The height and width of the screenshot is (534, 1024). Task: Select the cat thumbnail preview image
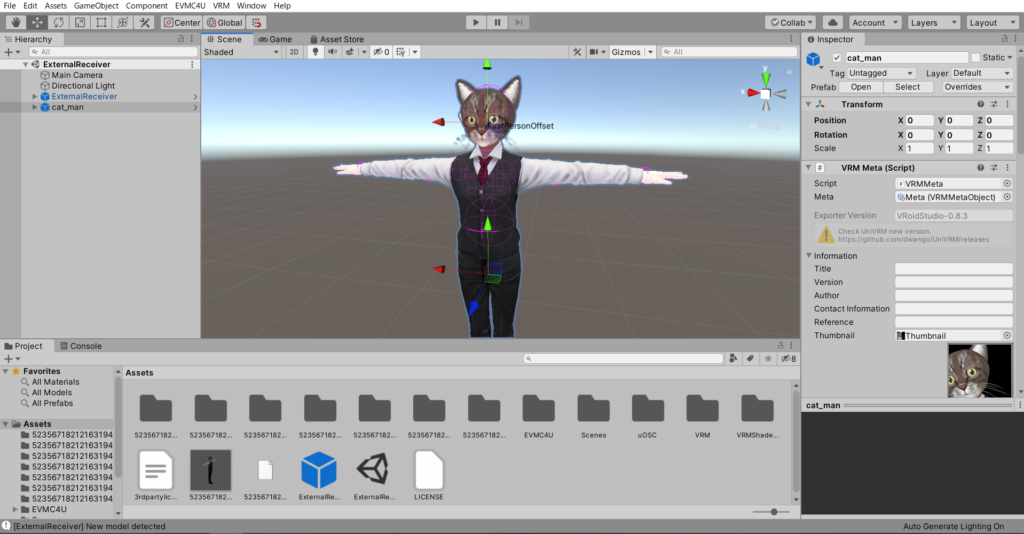(x=979, y=371)
